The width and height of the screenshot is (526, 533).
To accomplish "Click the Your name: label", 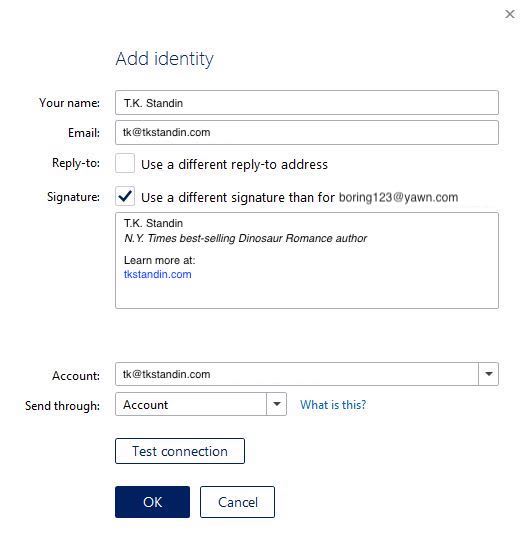I will pyautogui.click(x=69, y=103).
